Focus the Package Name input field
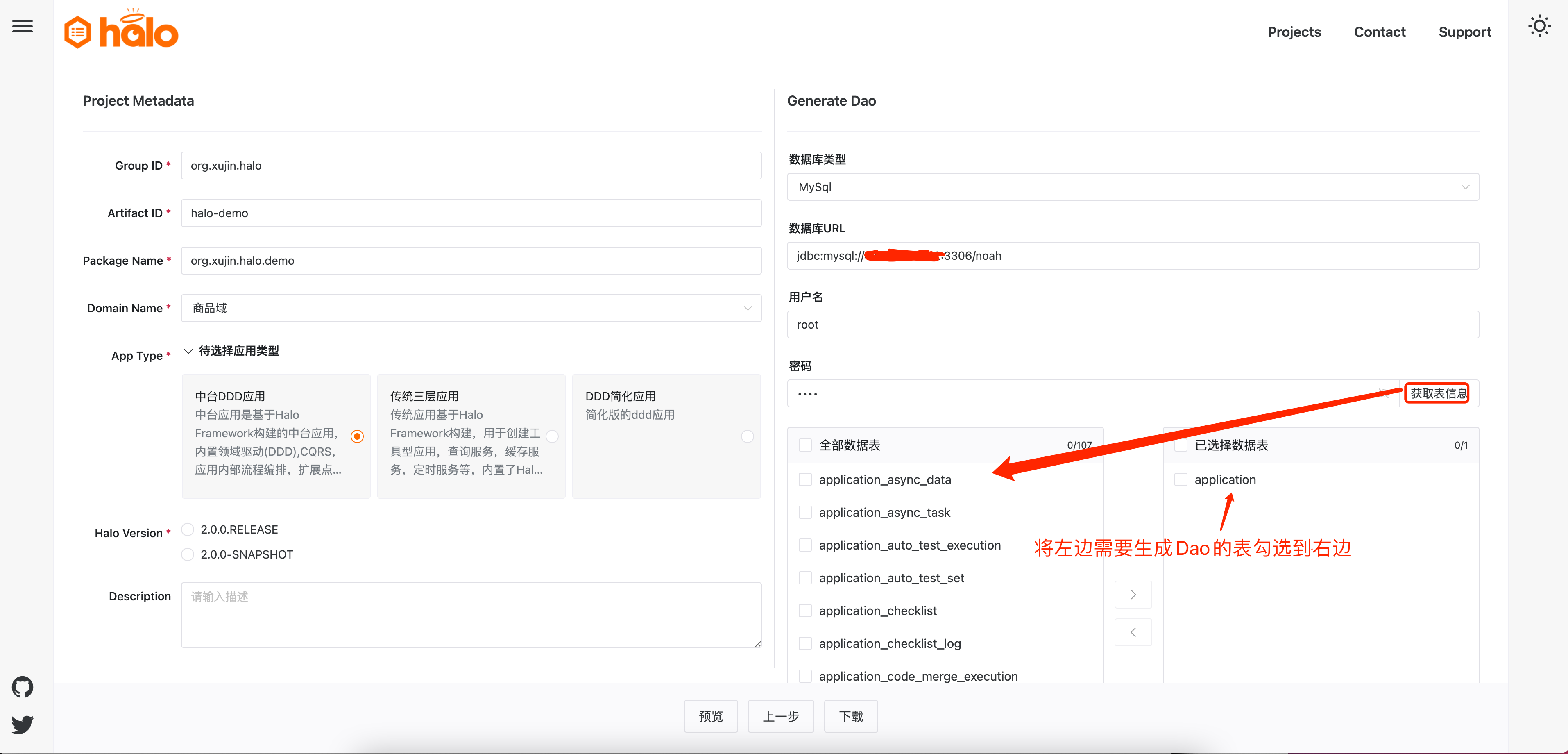Screen dimensions: 1568x754 click(x=471, y=261)
